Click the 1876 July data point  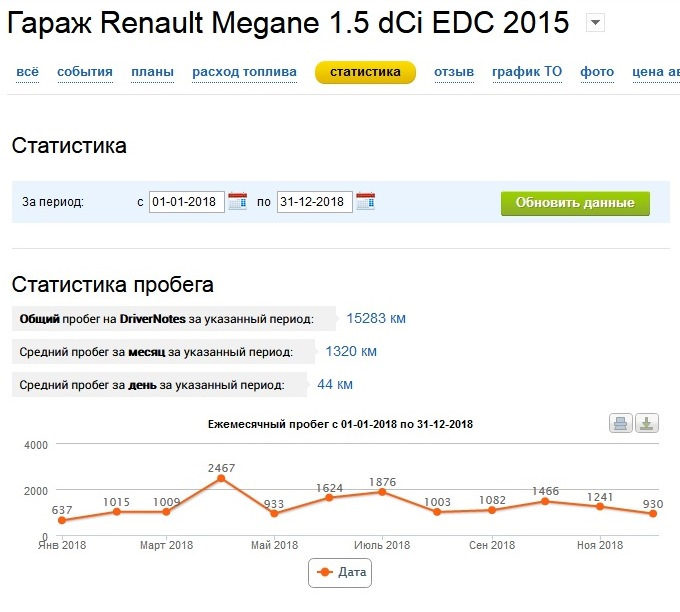[x=382, y=491]
